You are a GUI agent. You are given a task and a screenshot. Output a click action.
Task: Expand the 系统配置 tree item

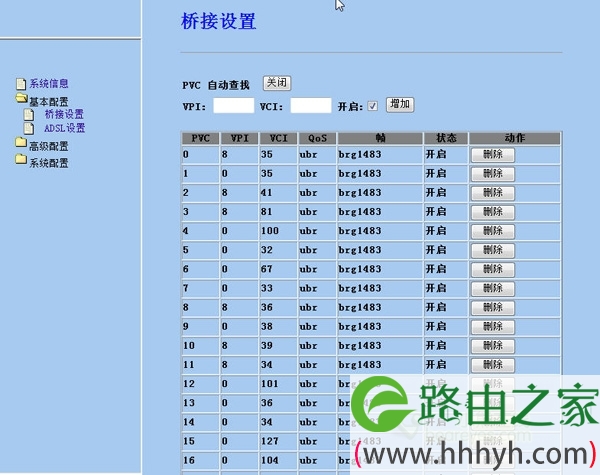(49, 163)
